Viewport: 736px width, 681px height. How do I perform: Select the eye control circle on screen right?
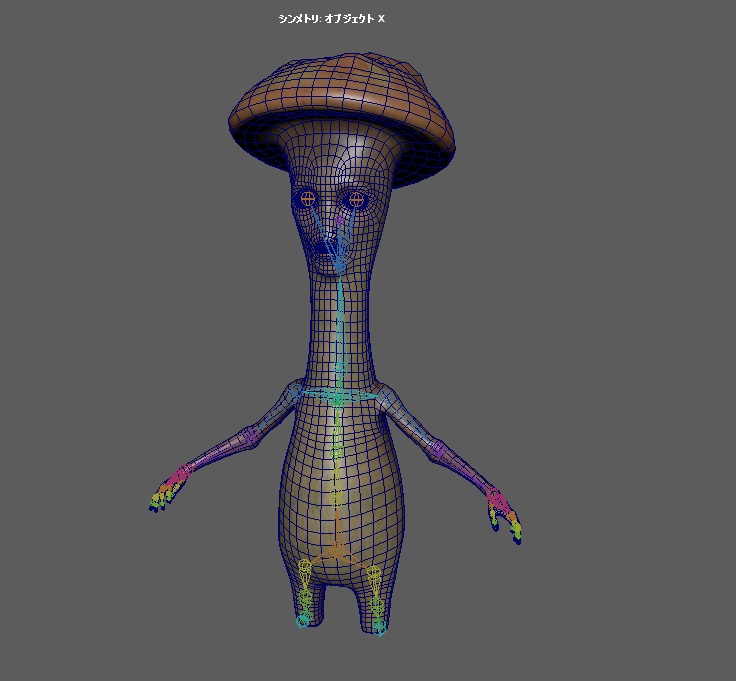coord(357,200)
